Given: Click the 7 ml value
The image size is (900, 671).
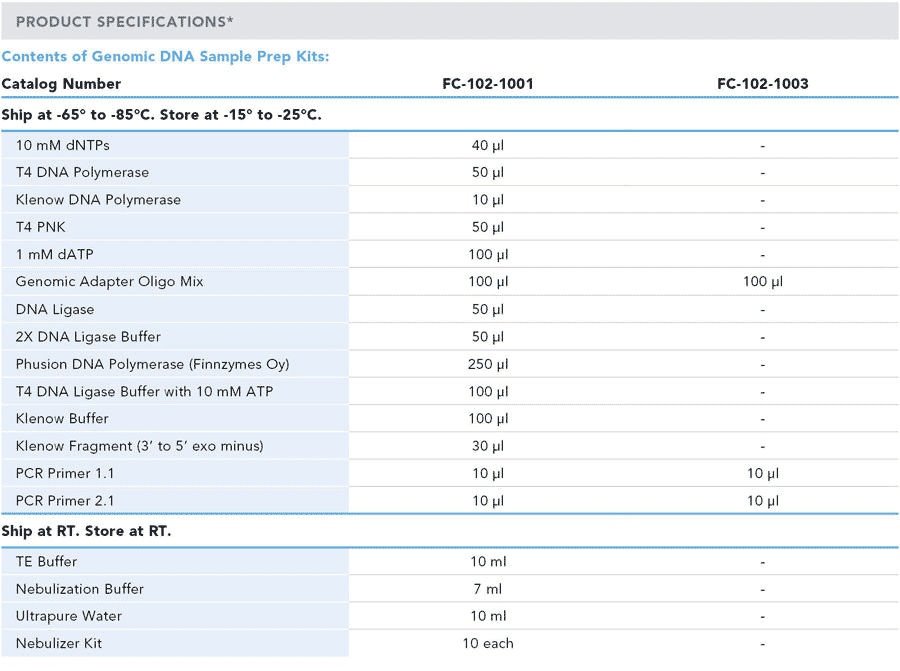Looking at the screenshot, I should 488,589.
